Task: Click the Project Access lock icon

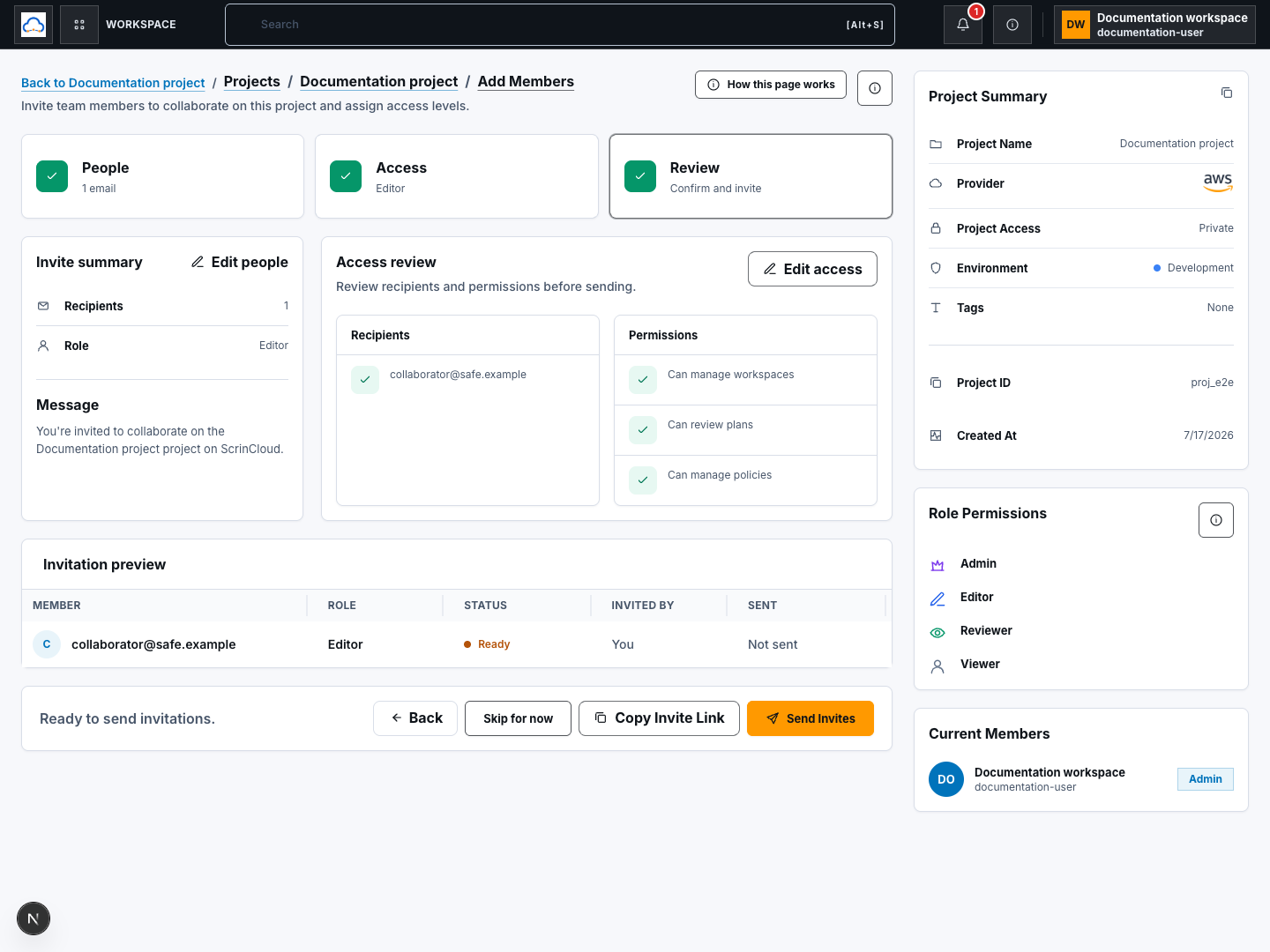Action: pyautogui.click(x=936, y=228)
